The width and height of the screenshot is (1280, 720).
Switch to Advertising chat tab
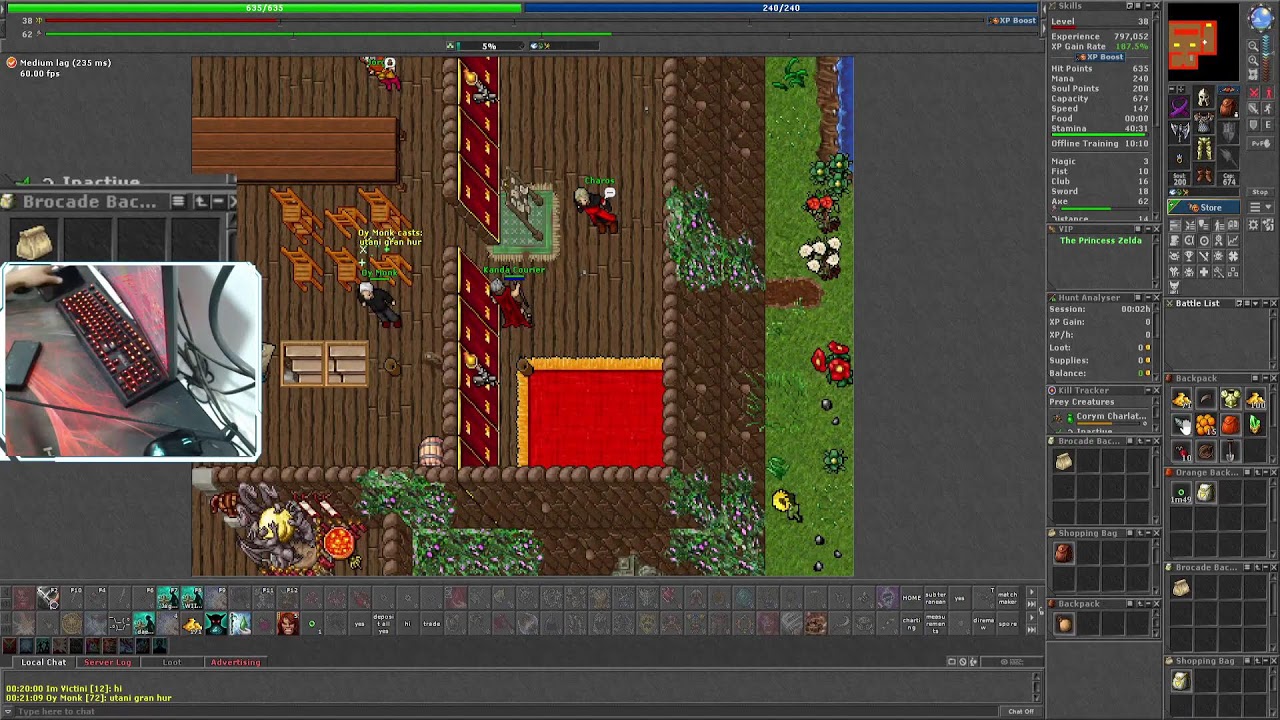235,662
